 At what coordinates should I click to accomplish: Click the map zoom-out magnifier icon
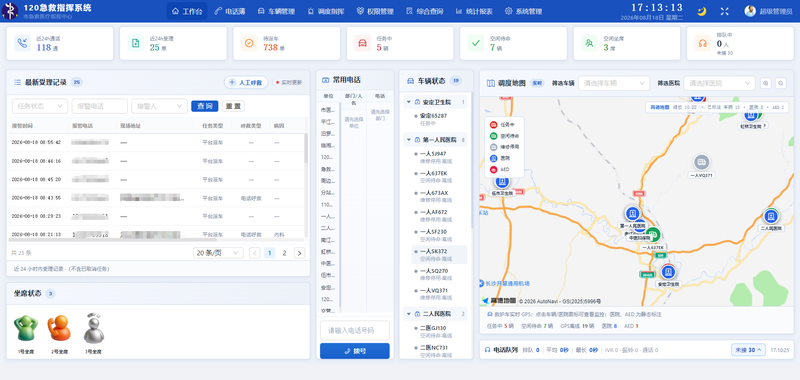780,83
